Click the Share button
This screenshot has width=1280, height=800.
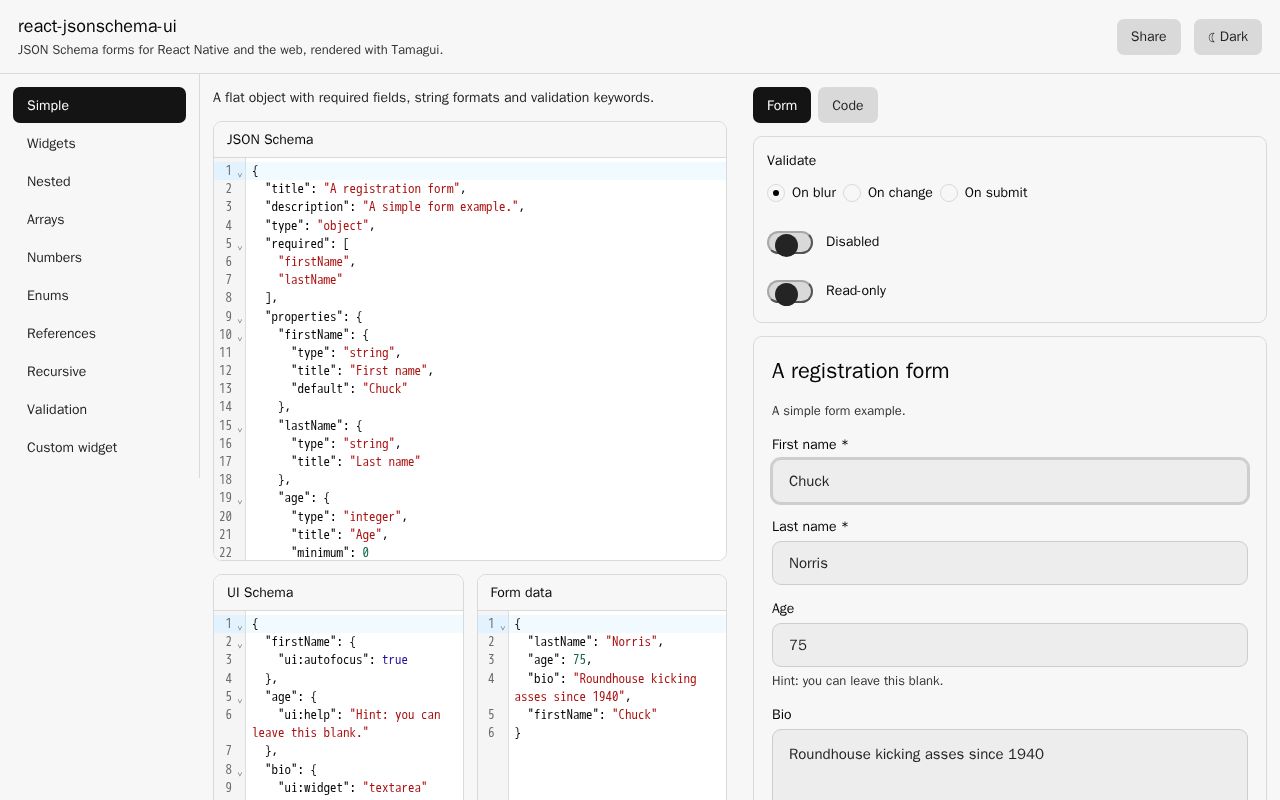(x=1148, y=37)
